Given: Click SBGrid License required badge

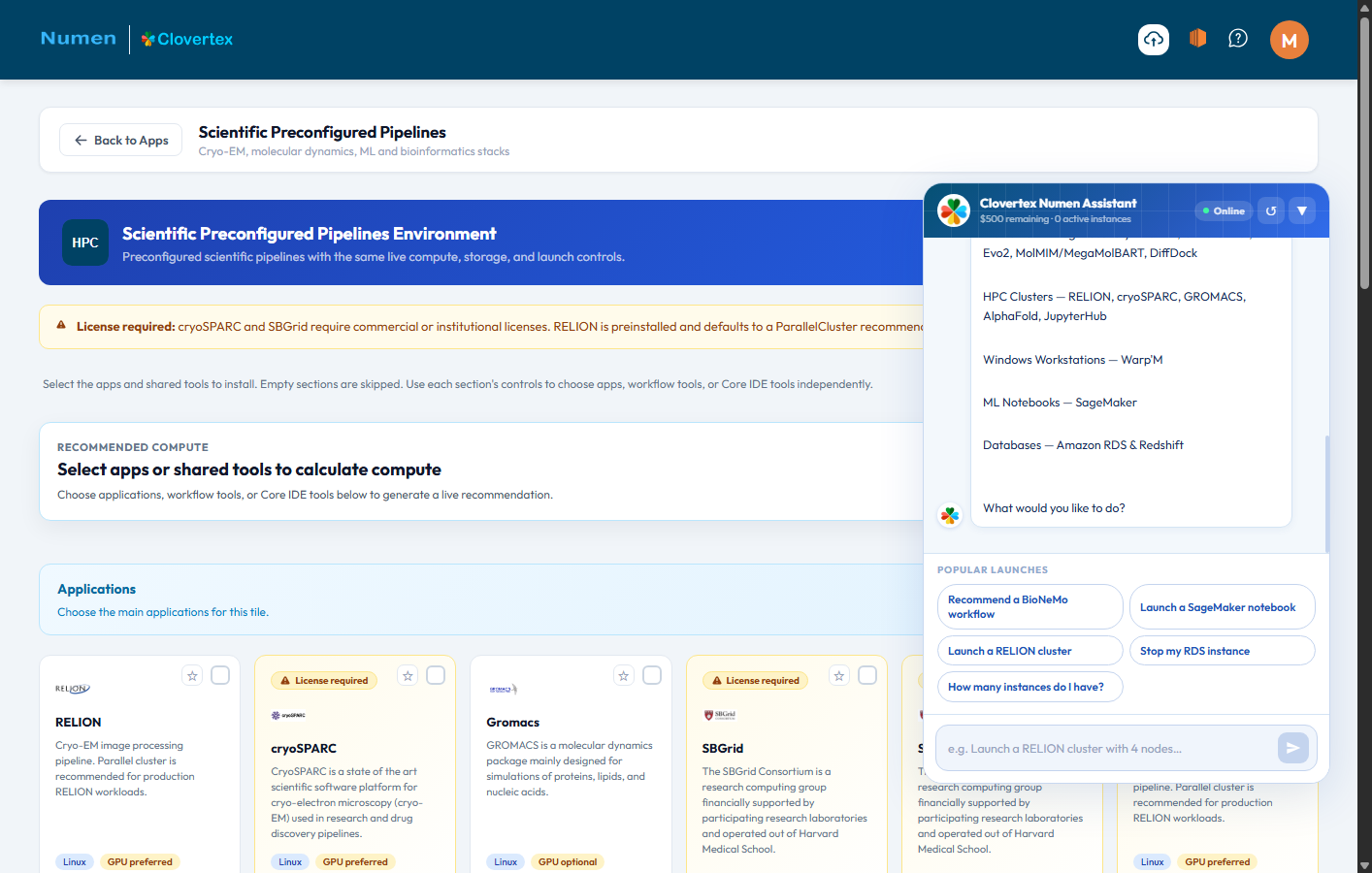Looking at the screenshot, I should (x=755, y=680).
